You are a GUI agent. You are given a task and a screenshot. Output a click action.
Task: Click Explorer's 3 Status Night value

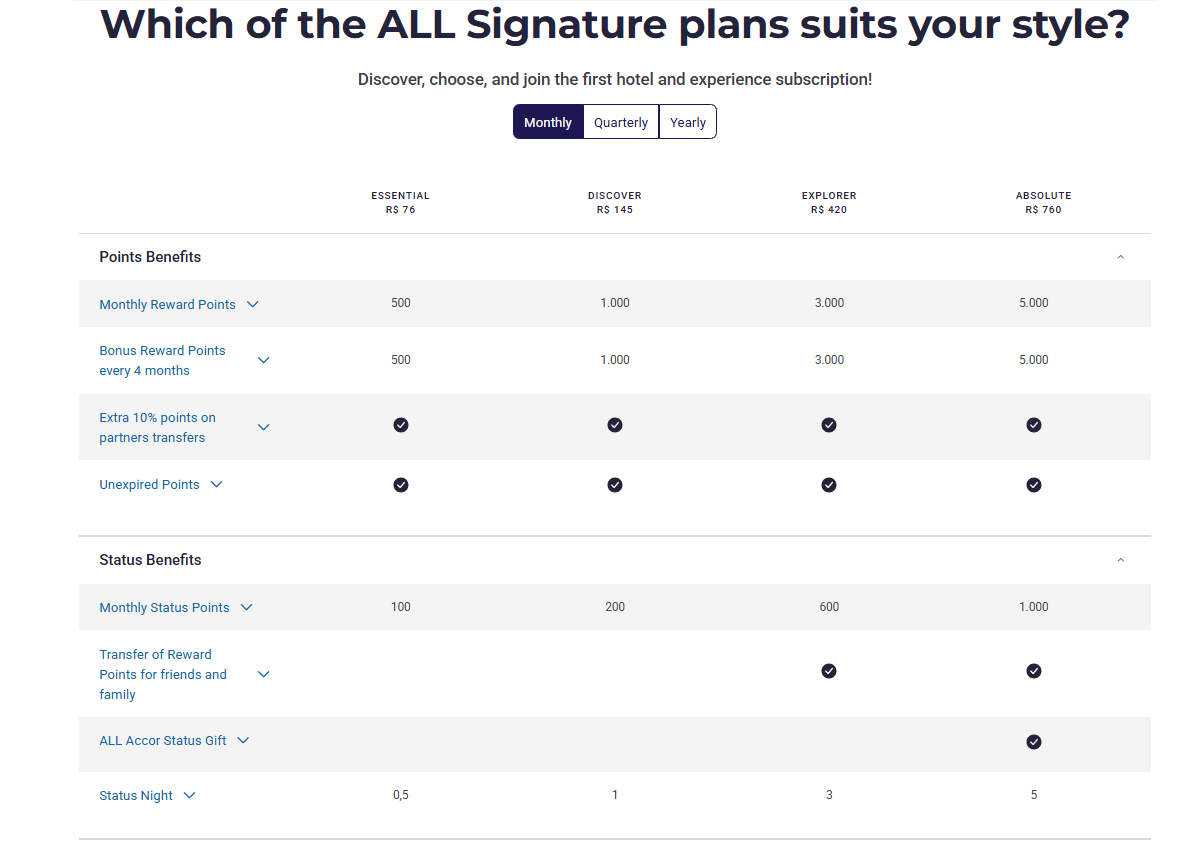(829, 795)
